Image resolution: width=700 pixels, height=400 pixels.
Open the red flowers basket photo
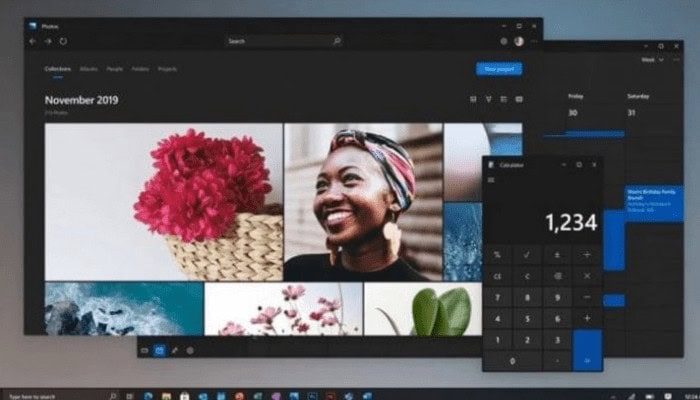coord(164,202)
